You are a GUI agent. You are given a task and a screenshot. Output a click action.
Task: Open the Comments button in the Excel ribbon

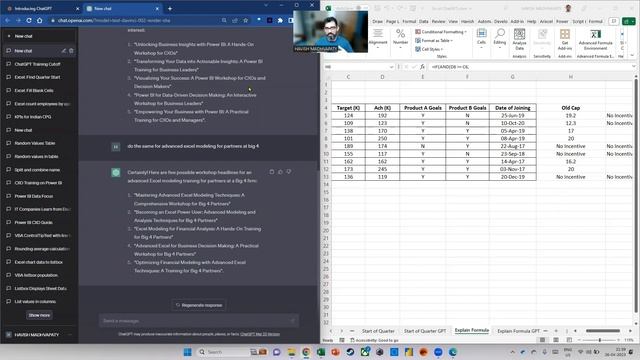tap(614, 21)
